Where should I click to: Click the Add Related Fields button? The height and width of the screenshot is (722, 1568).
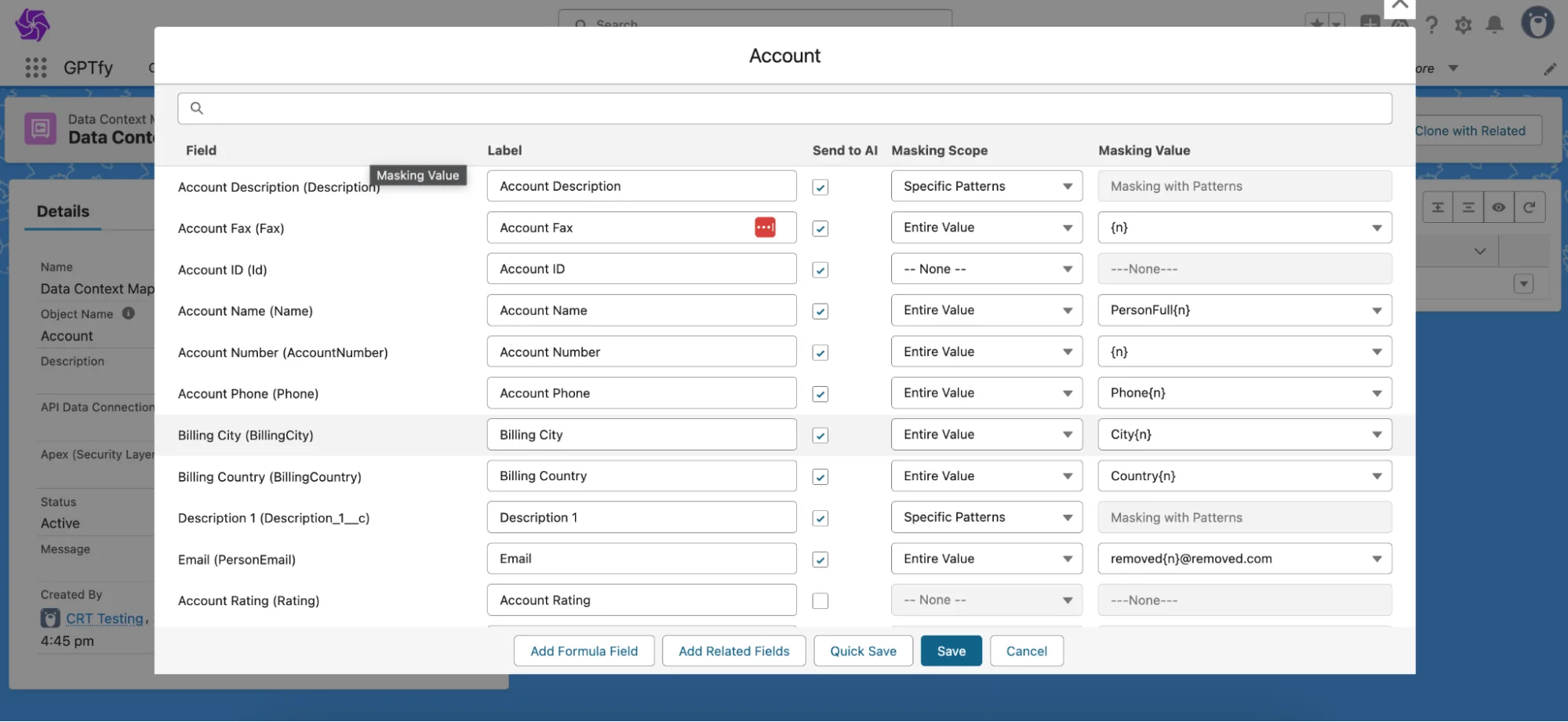tap(733, 651)
